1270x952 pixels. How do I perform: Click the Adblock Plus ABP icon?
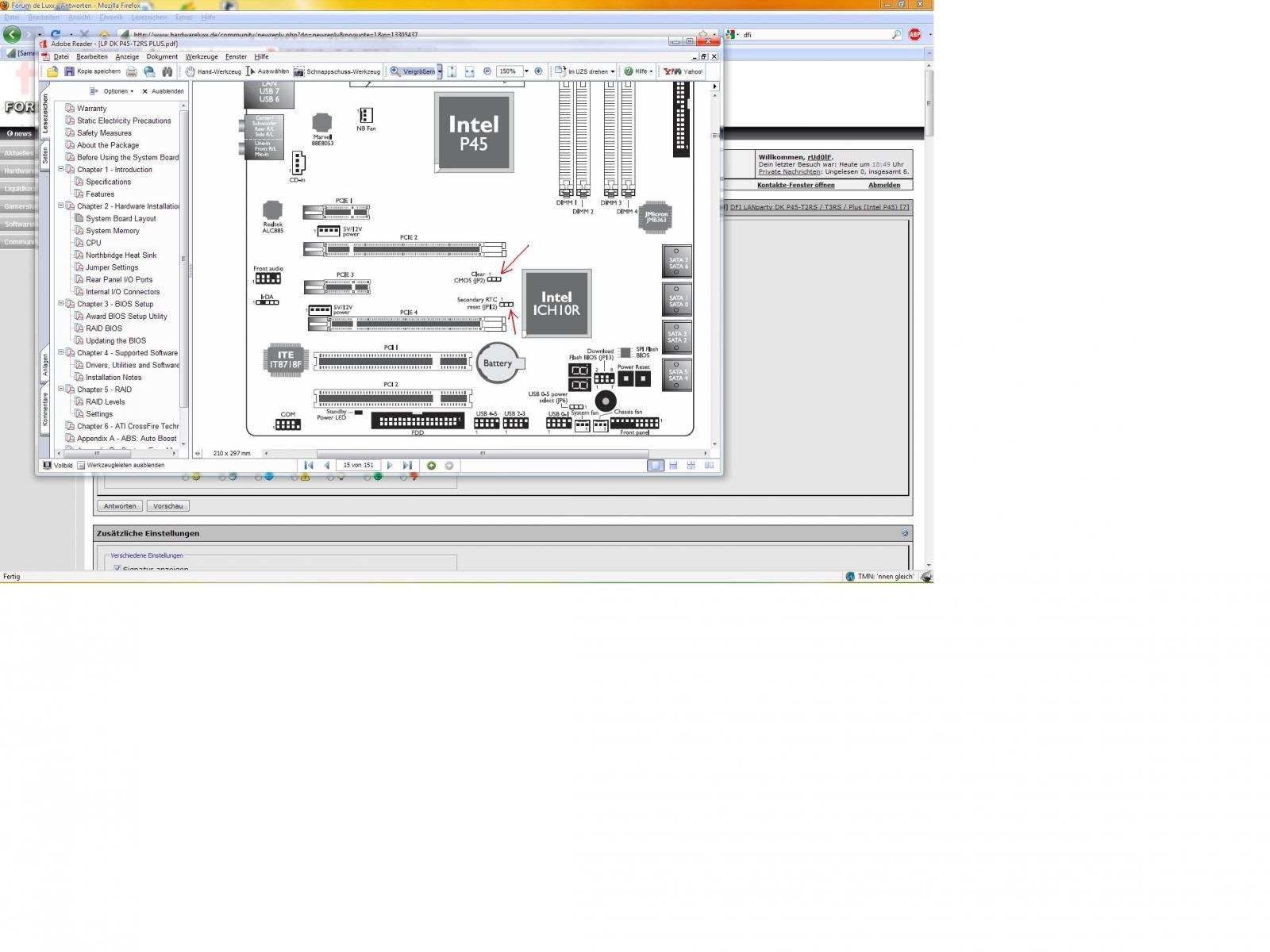[x=914, y=35]
